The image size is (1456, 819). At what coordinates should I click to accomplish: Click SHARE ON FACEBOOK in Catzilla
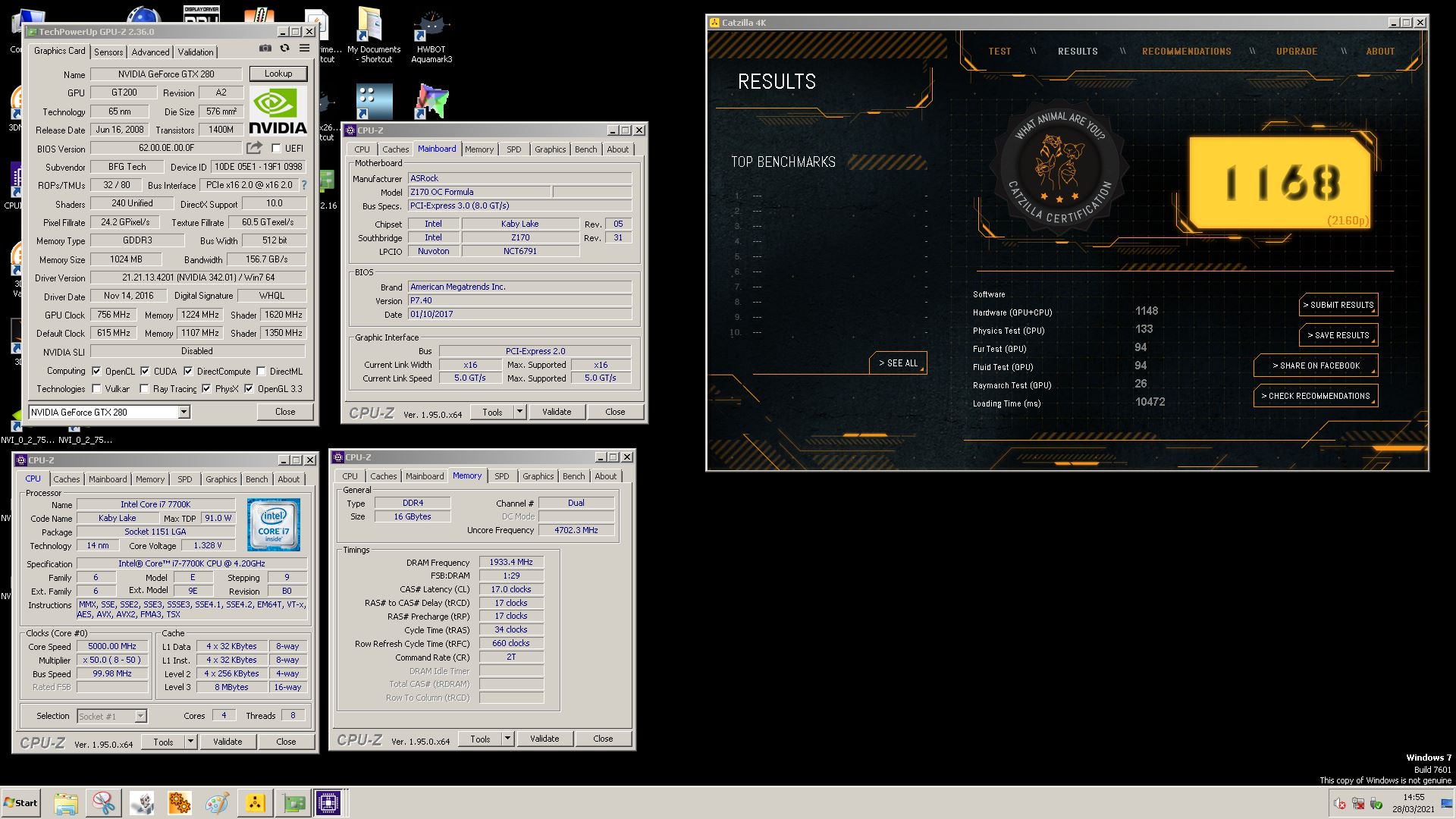tap(1316, 366)
